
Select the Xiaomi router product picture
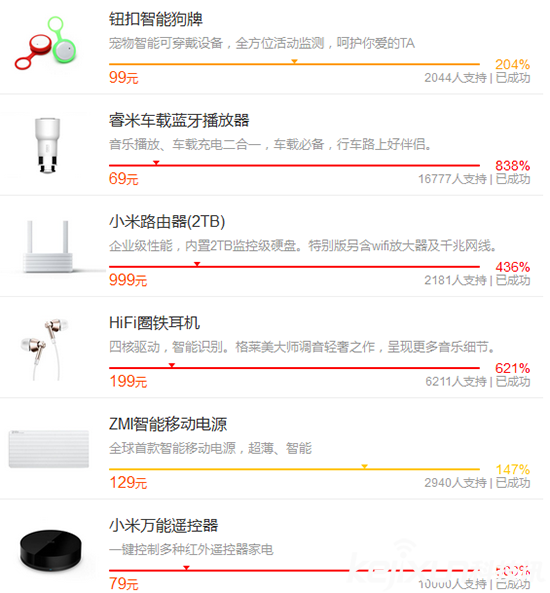pos(48,246)
